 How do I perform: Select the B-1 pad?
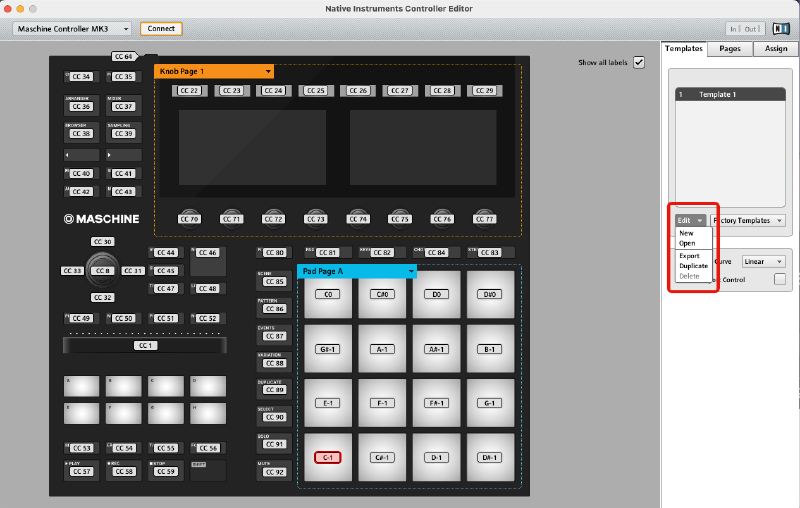(490, 349)
